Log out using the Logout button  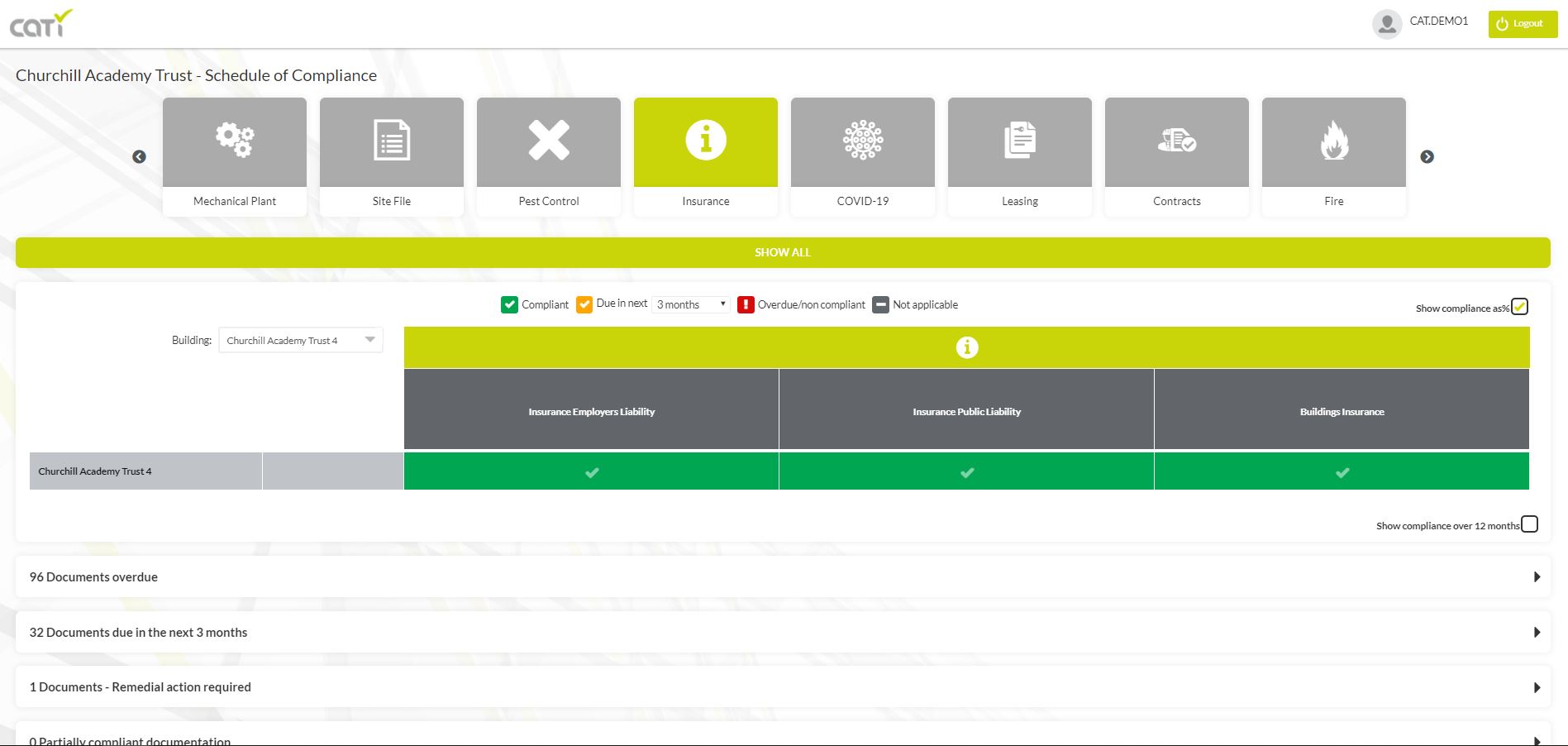tap(1523, 24)
